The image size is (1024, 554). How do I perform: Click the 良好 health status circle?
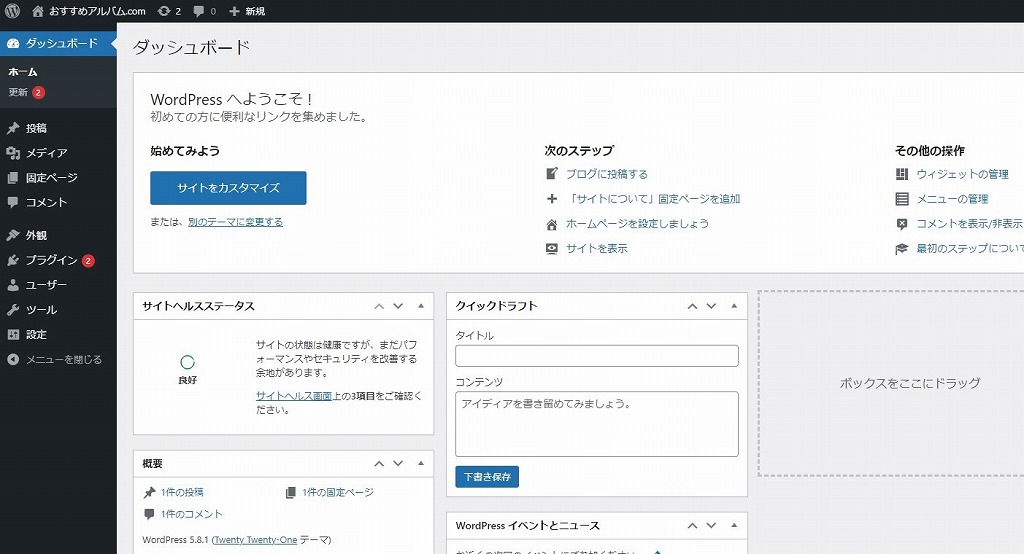(187, 363)
